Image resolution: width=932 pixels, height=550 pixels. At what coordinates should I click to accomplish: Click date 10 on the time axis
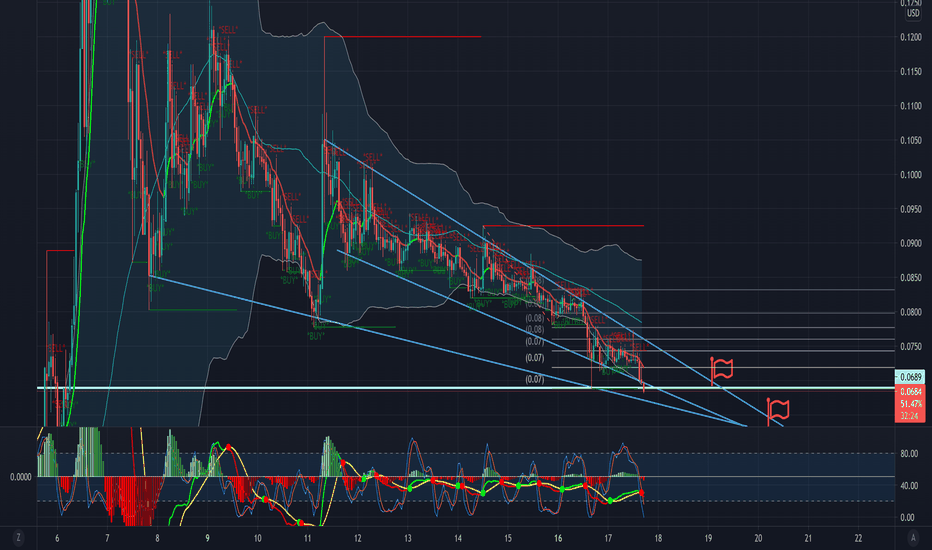(x=257, y=538)
